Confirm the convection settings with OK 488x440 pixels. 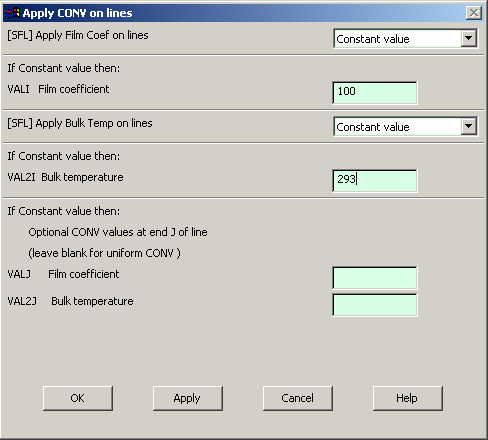point(78,398)
